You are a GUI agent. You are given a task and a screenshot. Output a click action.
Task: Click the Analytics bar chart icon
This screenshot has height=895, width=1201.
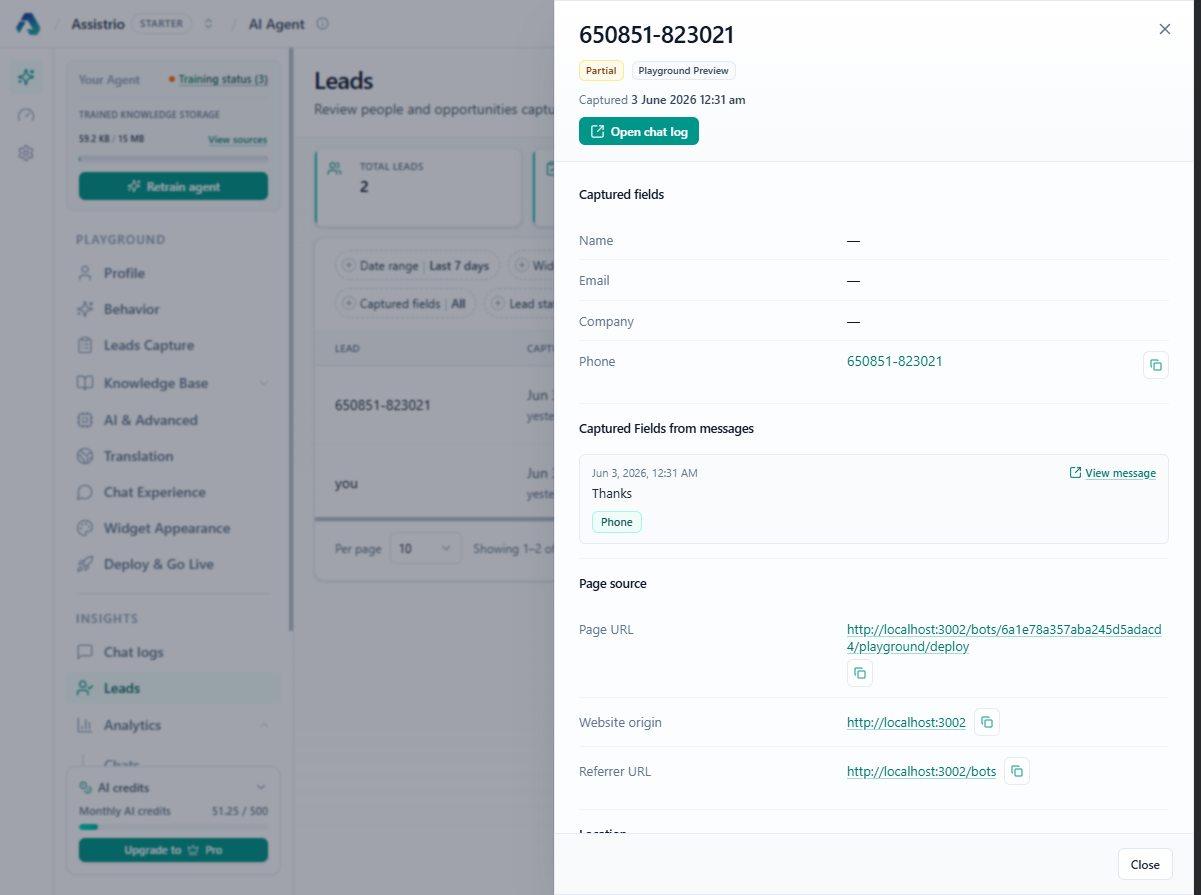click(x=85, y=725)
